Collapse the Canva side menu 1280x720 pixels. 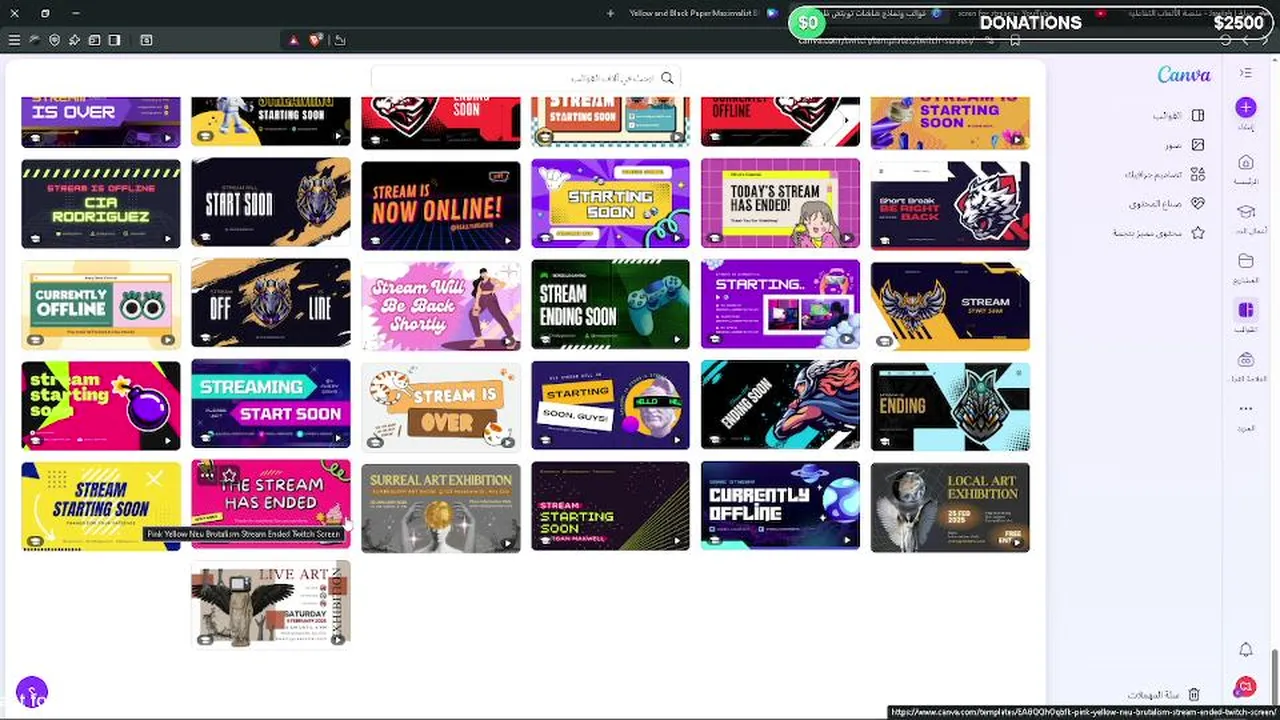tap(1246, 73)
